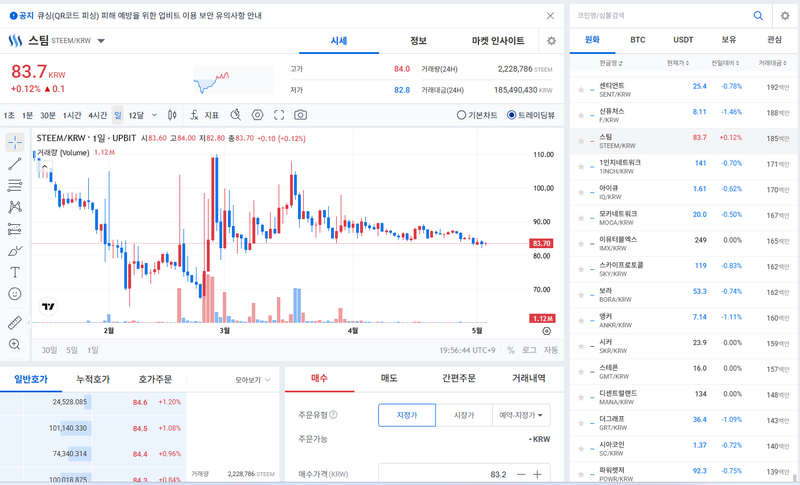Toggle 로그 scale on chart

point(529,350)
